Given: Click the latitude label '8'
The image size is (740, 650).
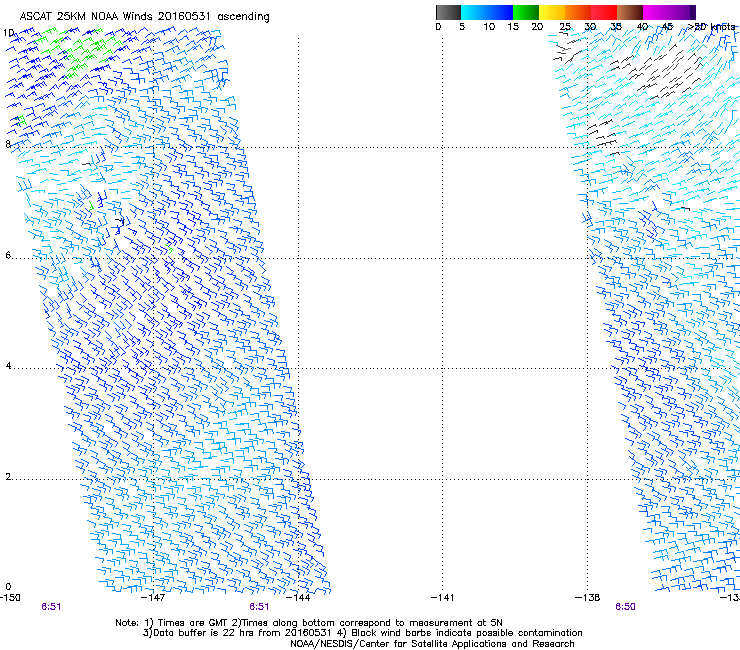Looking at the screenshot, I should point(8,144).
